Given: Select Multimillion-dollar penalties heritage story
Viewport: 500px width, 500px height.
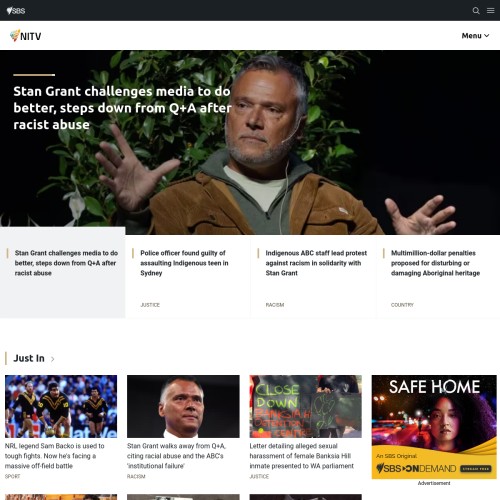Looking at the screenshot, I should click(x=438, y=277).
